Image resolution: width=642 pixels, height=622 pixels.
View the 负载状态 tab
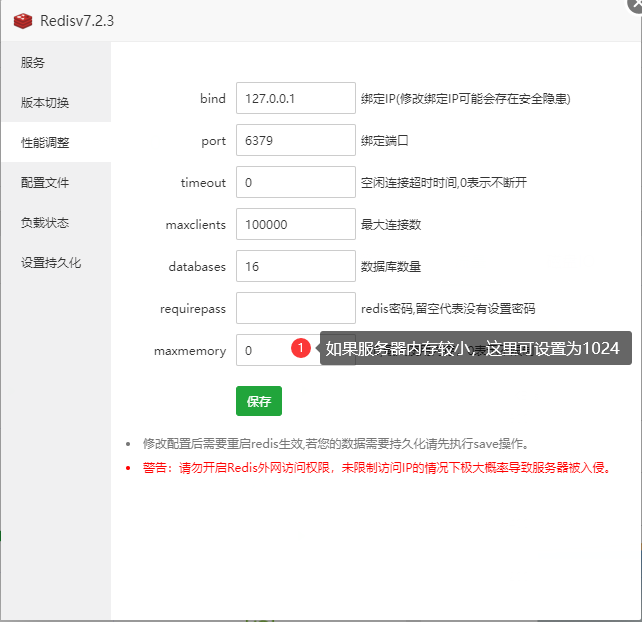pyautogui.click(x=56, y=223)
